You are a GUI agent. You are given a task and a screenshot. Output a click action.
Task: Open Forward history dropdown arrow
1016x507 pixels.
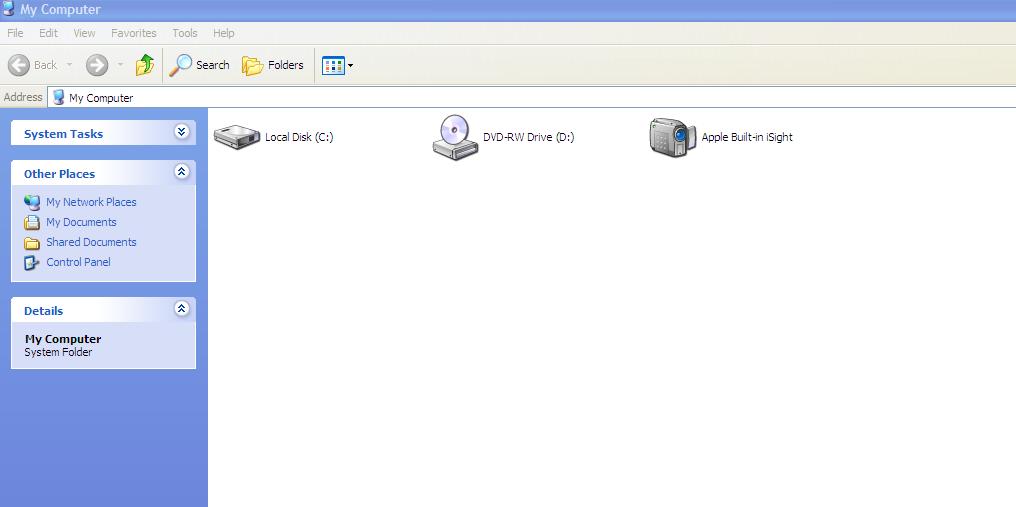tap(121, 65)
